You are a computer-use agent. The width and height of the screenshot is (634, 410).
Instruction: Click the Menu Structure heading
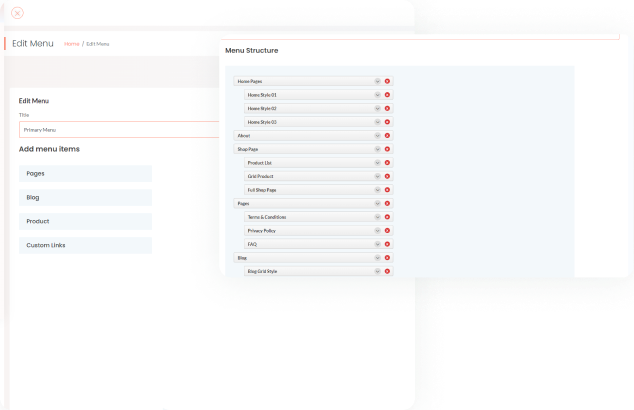[x=251, y=51]
